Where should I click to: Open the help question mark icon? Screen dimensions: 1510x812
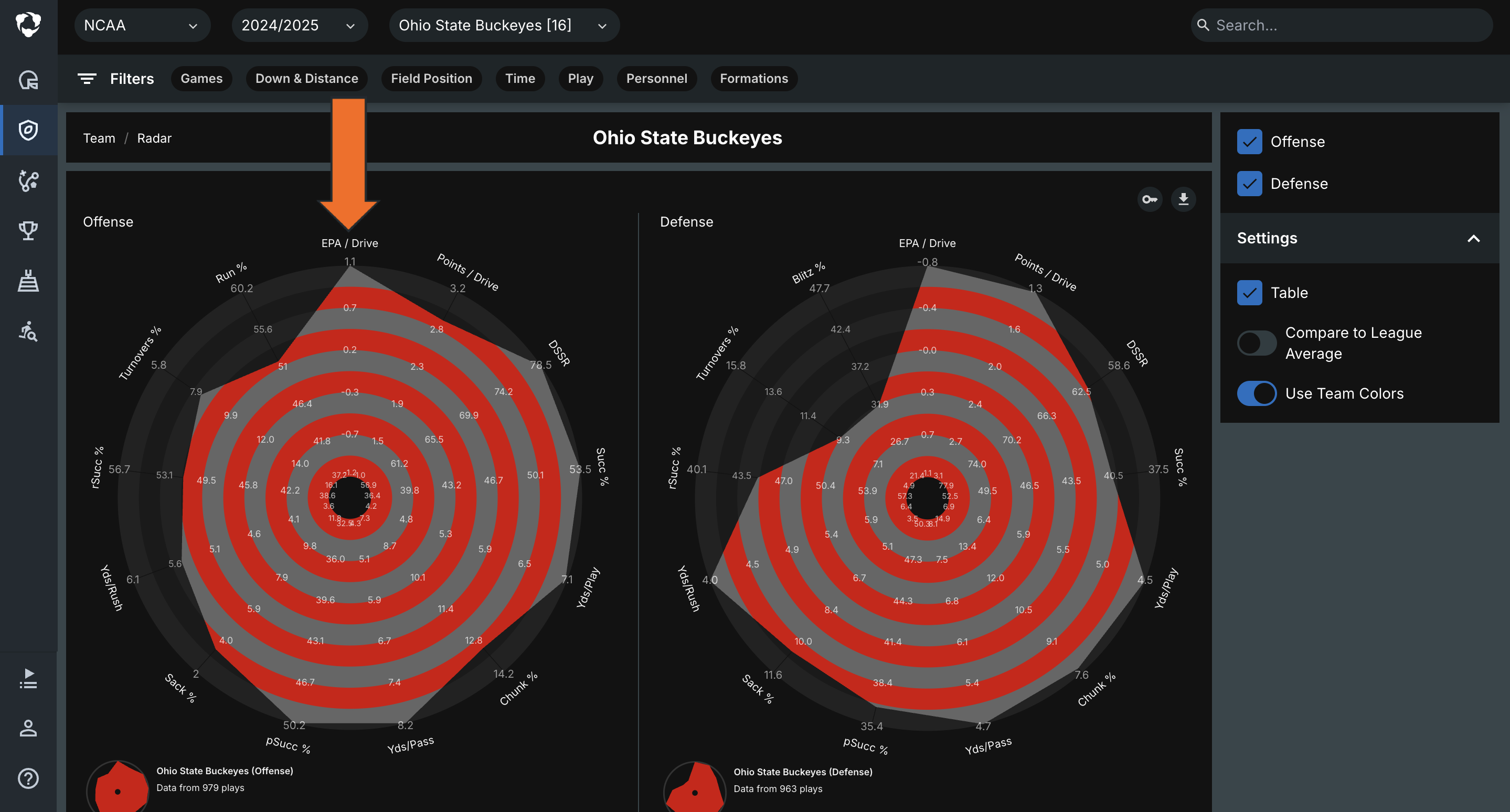[x=28, y=778]
